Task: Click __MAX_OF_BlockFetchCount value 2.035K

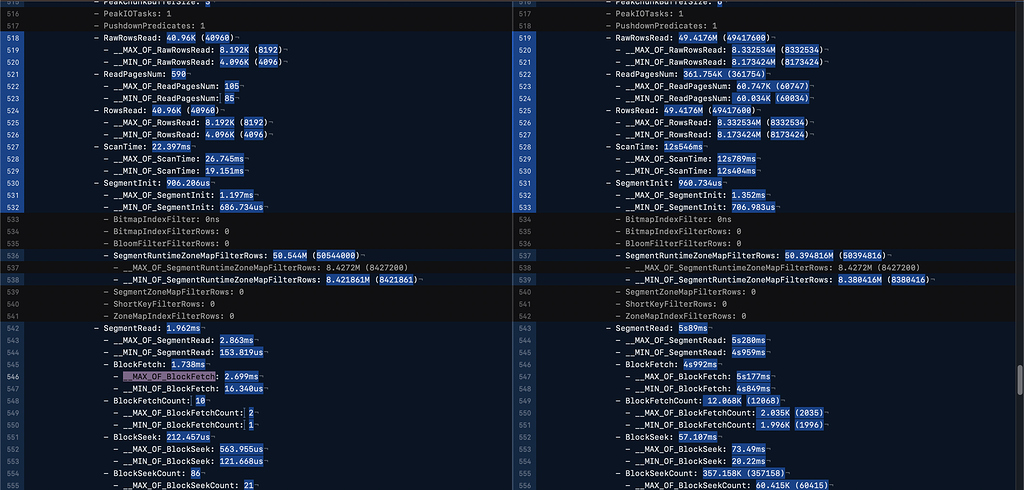Action: point(775,413)
